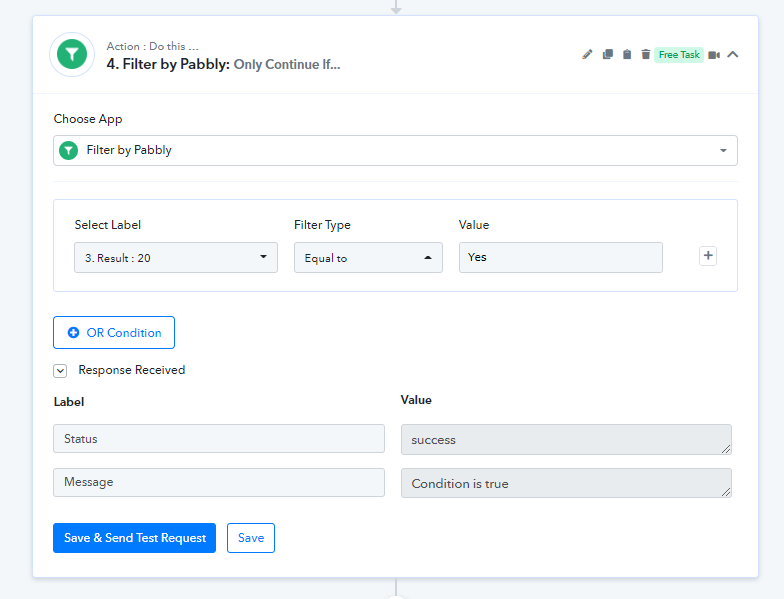Click the success value textarea

pyautogui.click(x=566, y=440)
